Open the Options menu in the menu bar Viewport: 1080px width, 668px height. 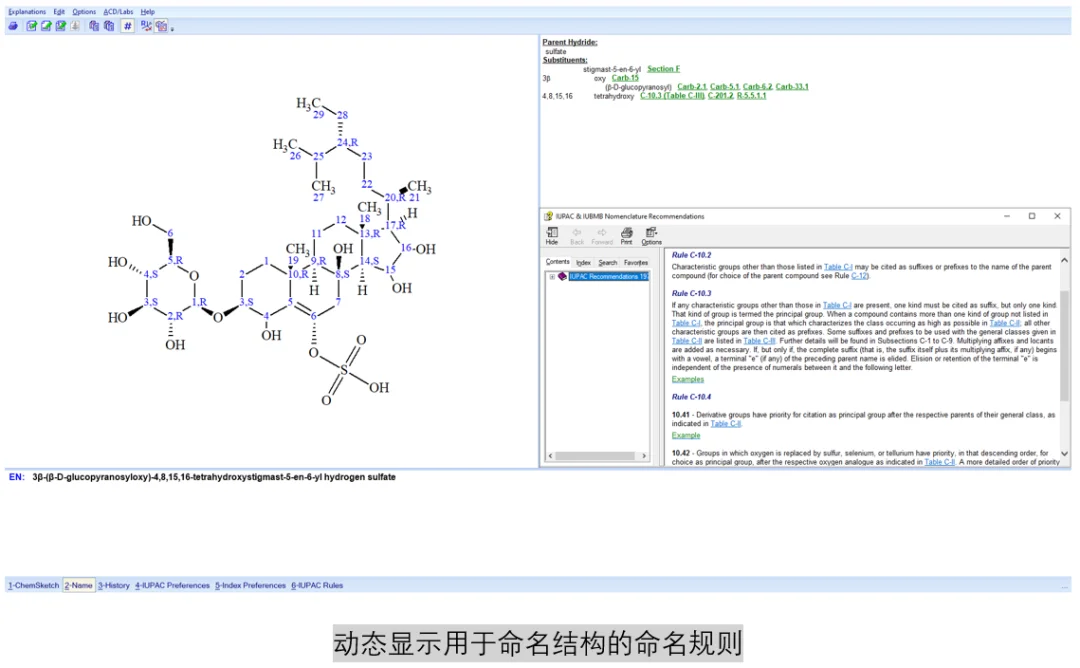(84, 12)
